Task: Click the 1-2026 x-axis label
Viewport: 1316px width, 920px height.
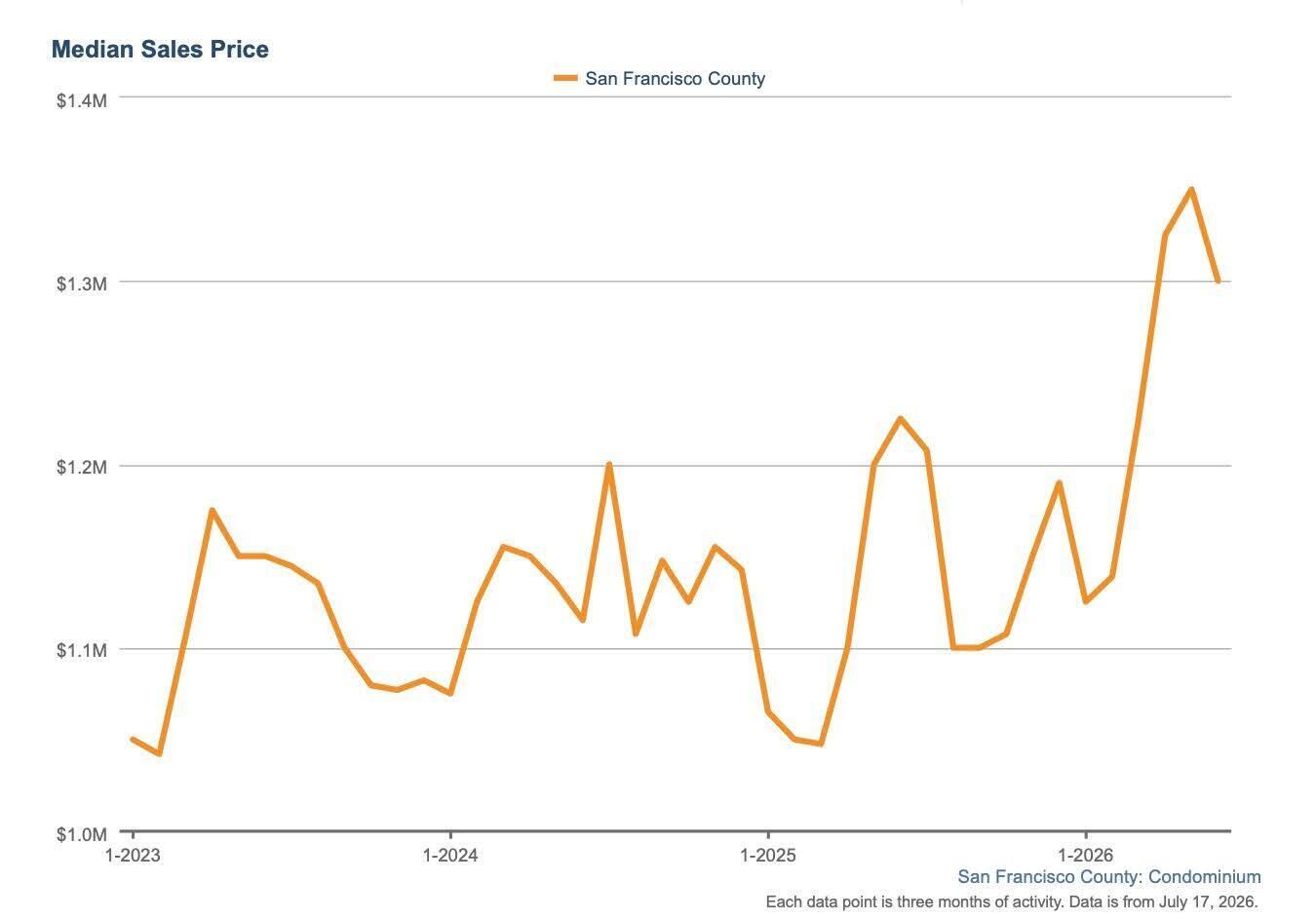Action: (1086, 856)
